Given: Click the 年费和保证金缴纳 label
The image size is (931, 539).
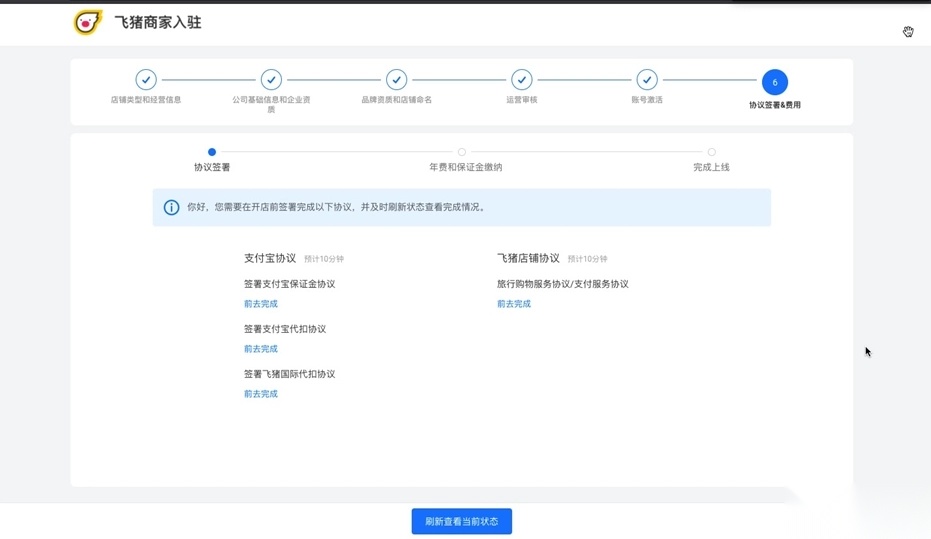Looking at the screenshot, I should point(466,167).
